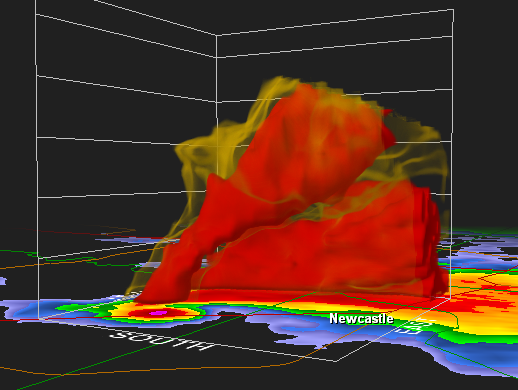Click the top center corner of wireframe box

point(216,35)
